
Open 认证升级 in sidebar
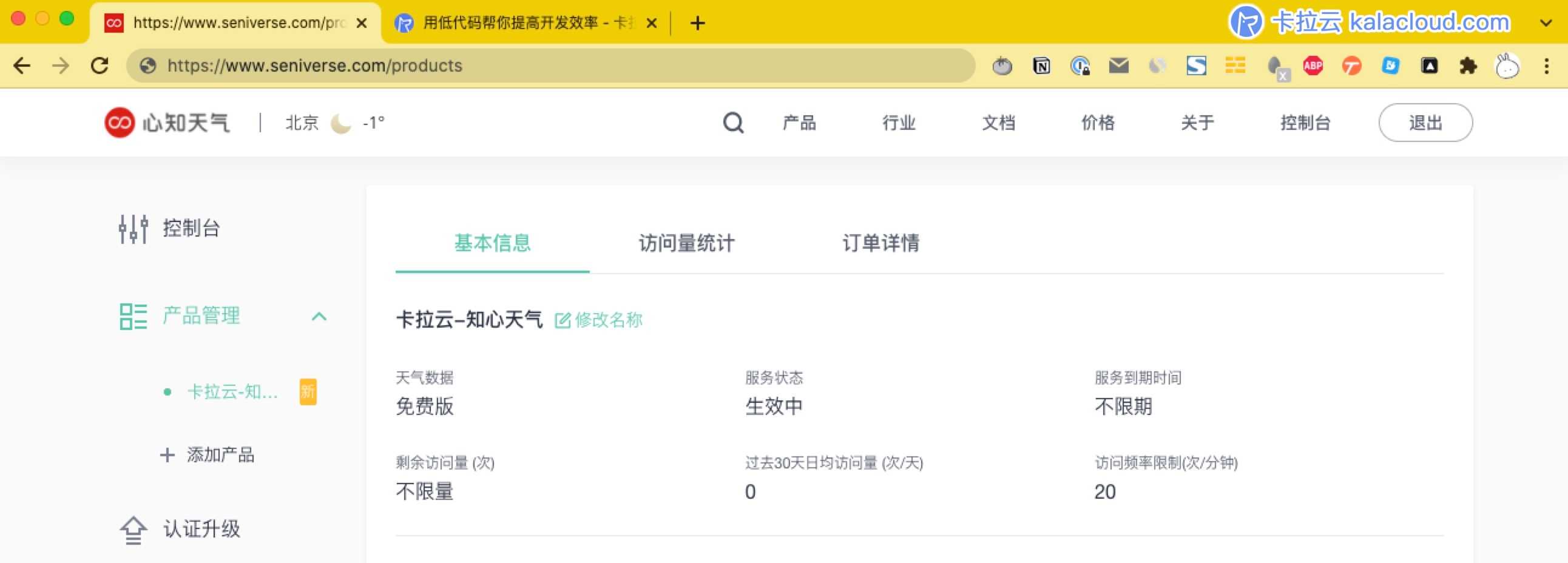click(x=201, y=530)
